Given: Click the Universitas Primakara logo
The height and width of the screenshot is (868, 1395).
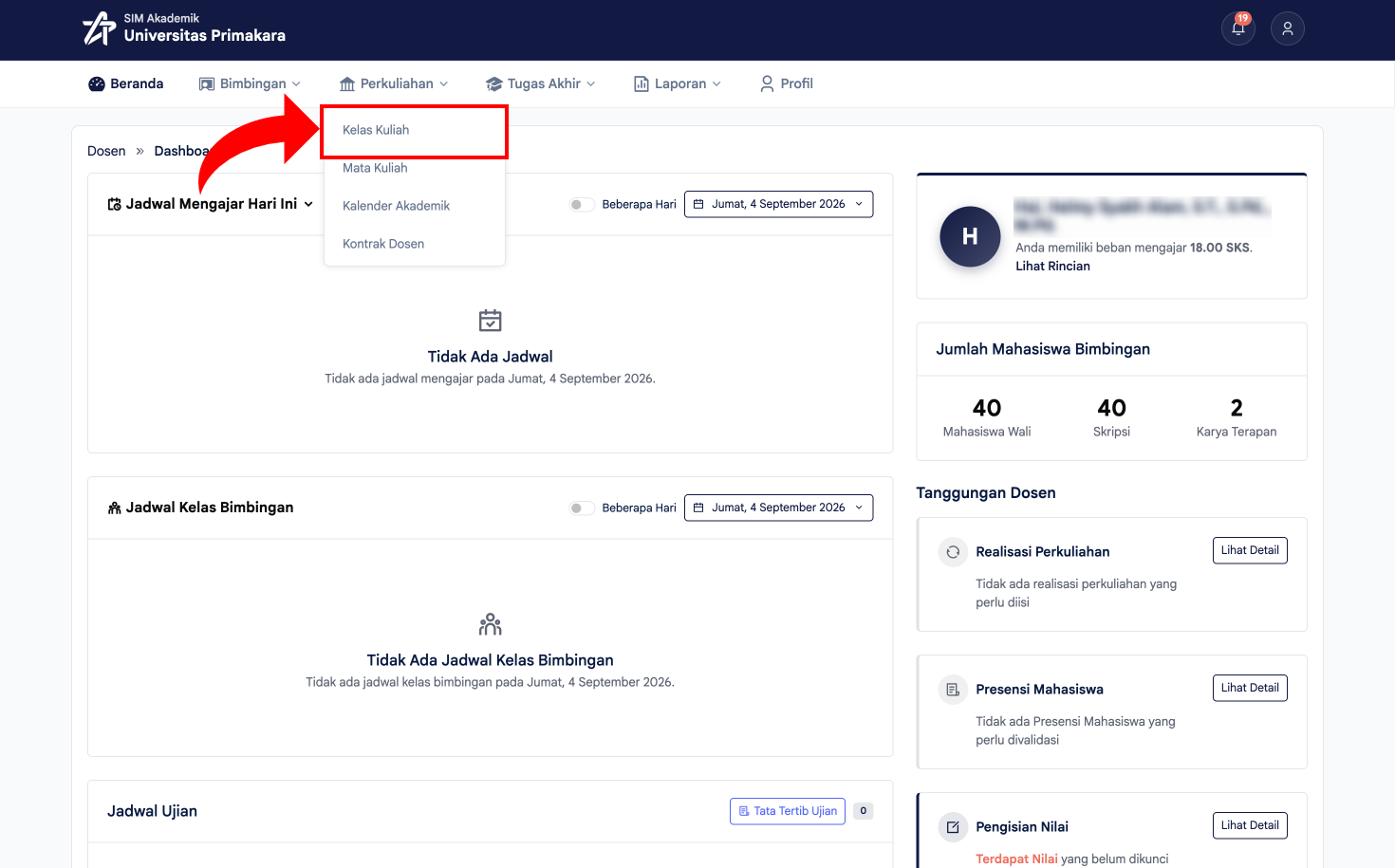Looking at the screenshot, I should (x=183, y=28).
